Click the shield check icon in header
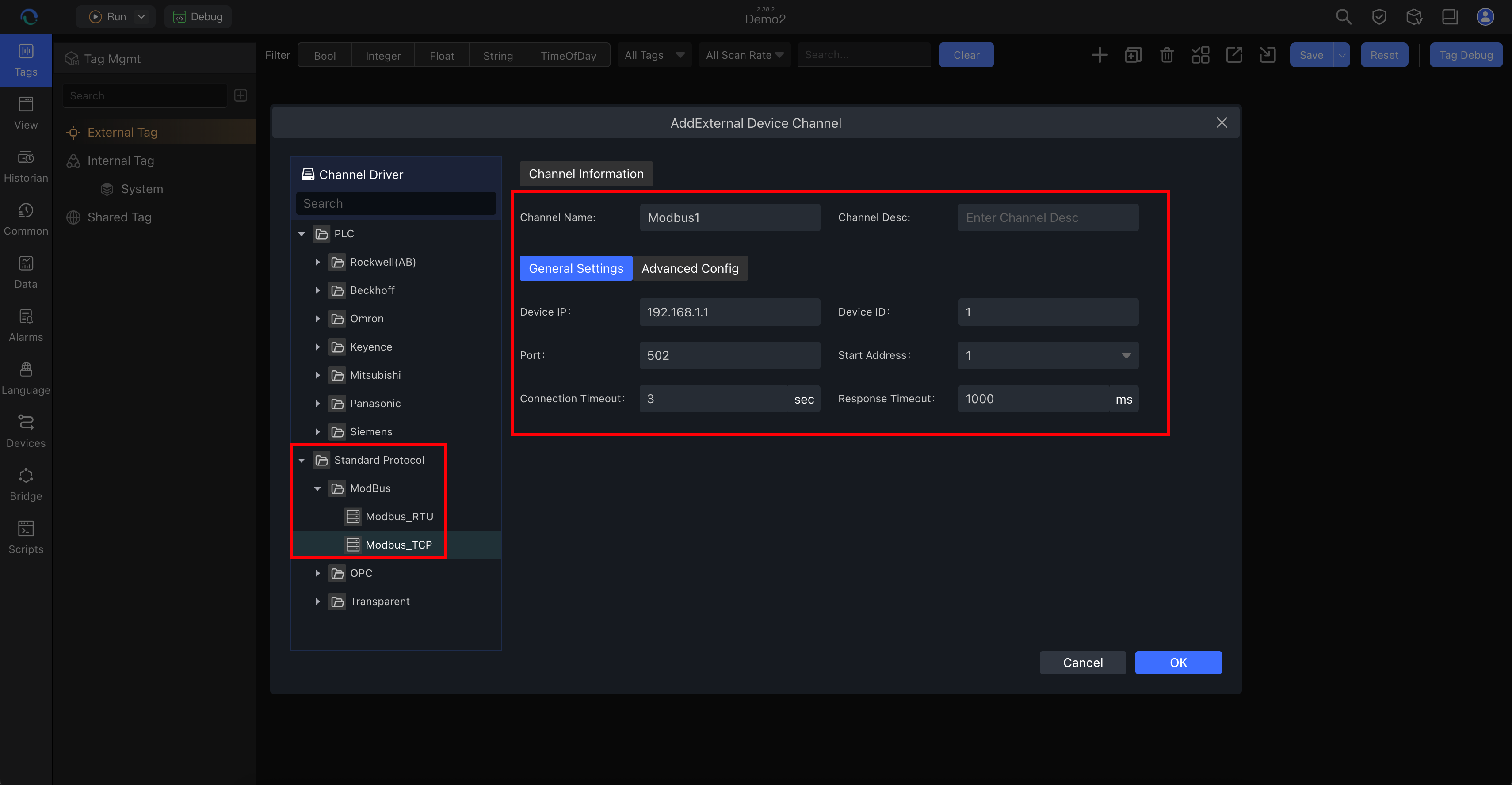 tap(1379, 16)
